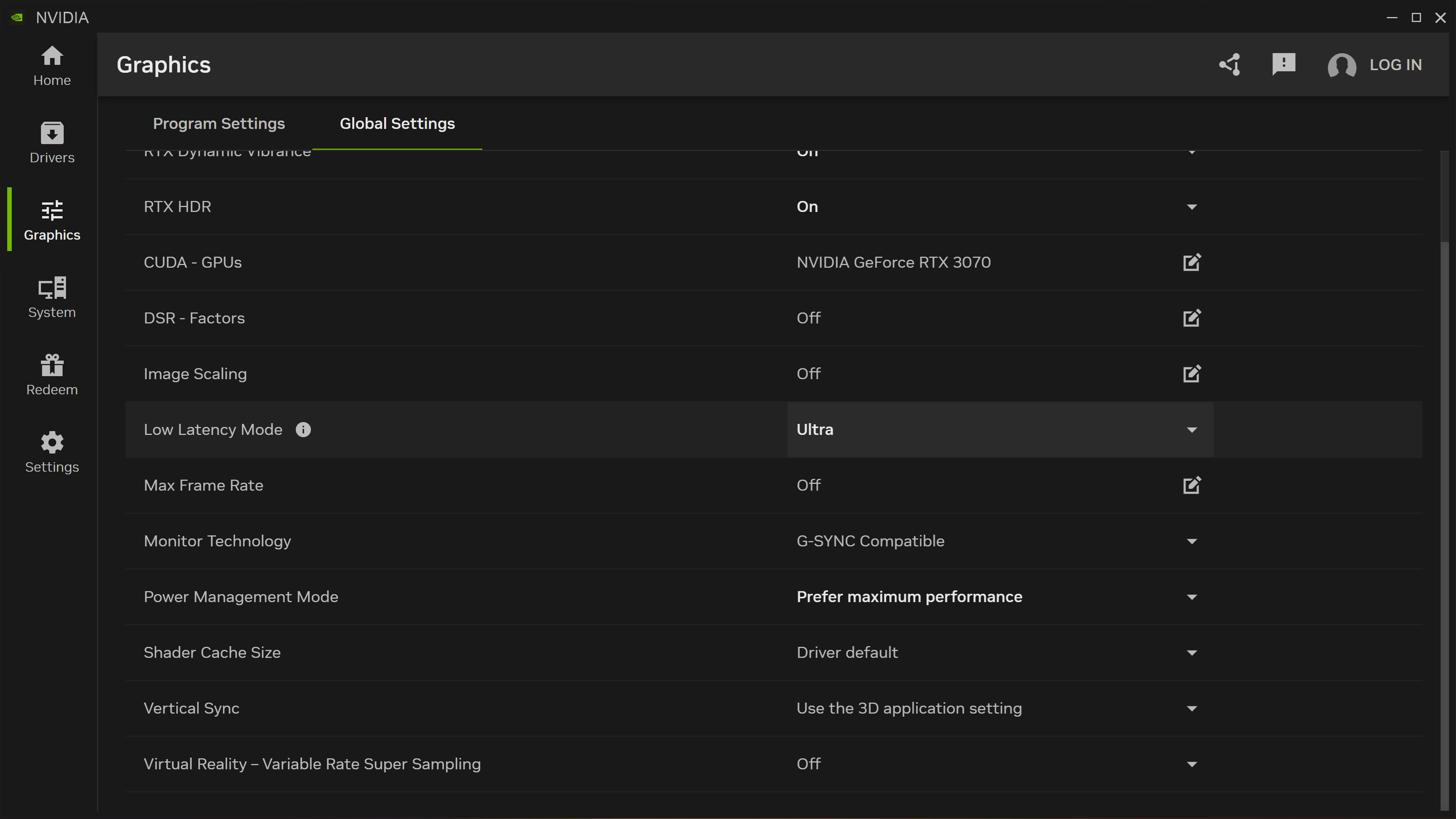Select the Global Settings tab
This screenshot has height=819, width=1456.
pyautogui.click(x=397, y=123)
